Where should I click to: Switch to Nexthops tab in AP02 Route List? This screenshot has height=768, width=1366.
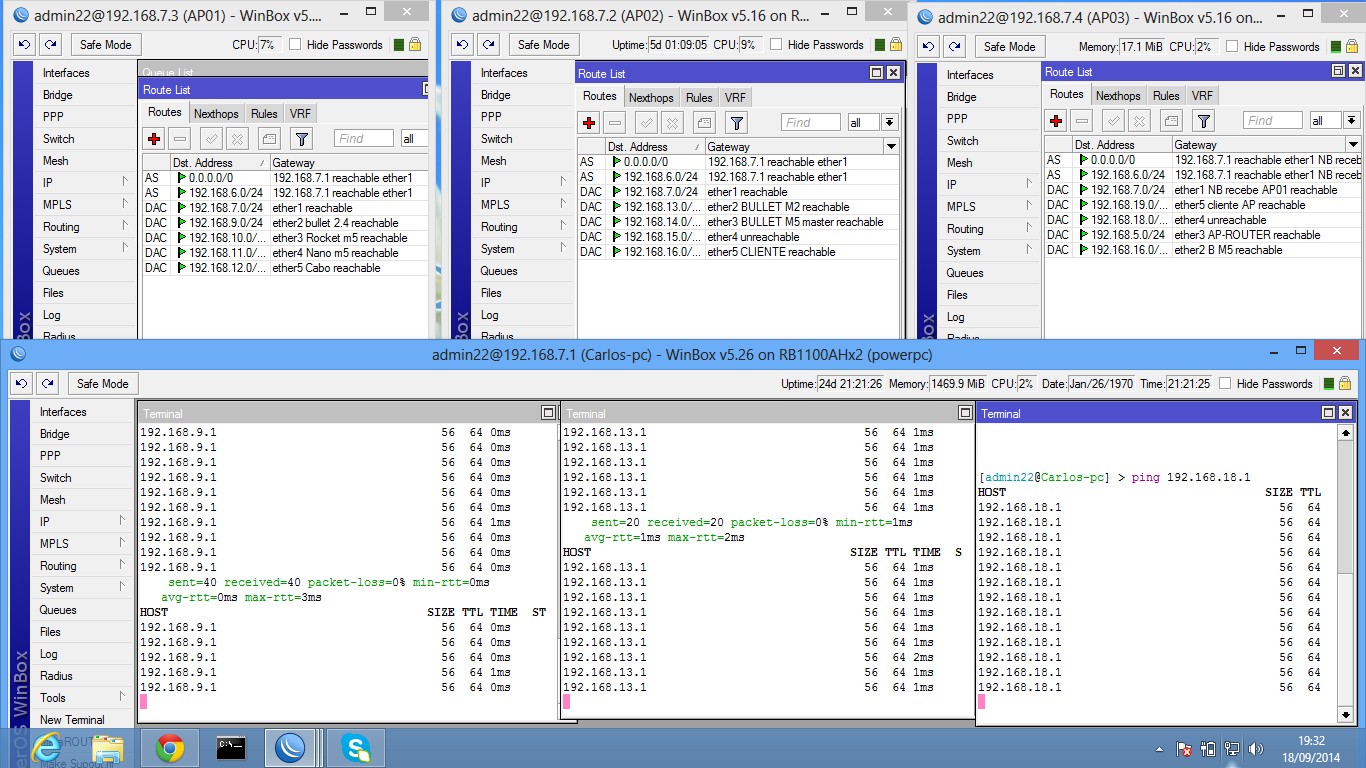point(651,97)
